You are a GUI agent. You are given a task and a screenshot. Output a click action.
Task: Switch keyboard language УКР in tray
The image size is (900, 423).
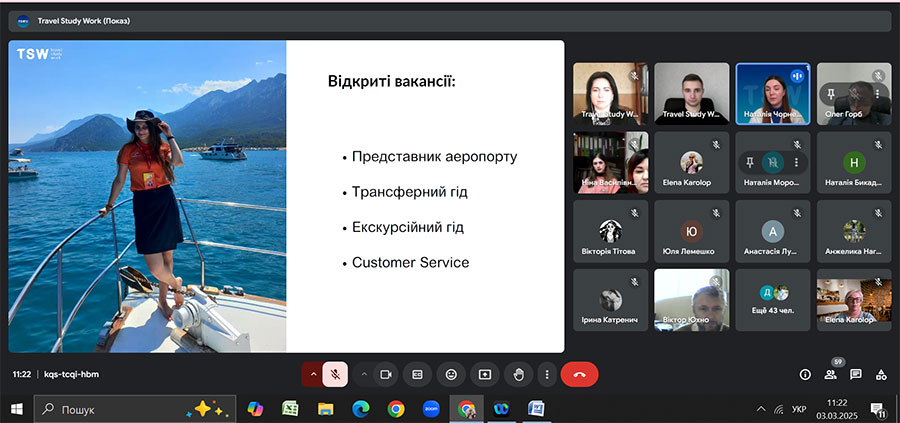[799, 409]
